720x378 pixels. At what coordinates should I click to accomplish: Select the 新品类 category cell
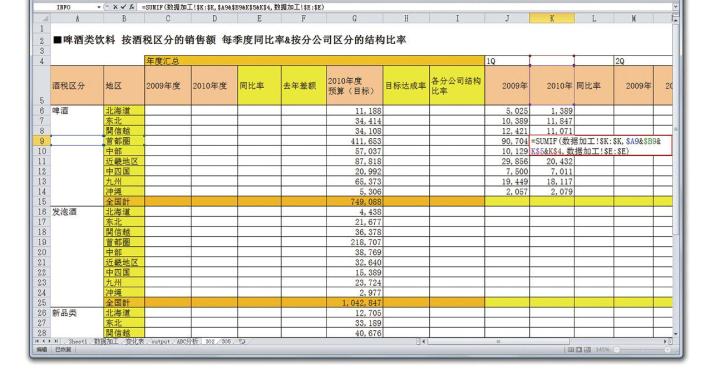[x=77, y=313]
